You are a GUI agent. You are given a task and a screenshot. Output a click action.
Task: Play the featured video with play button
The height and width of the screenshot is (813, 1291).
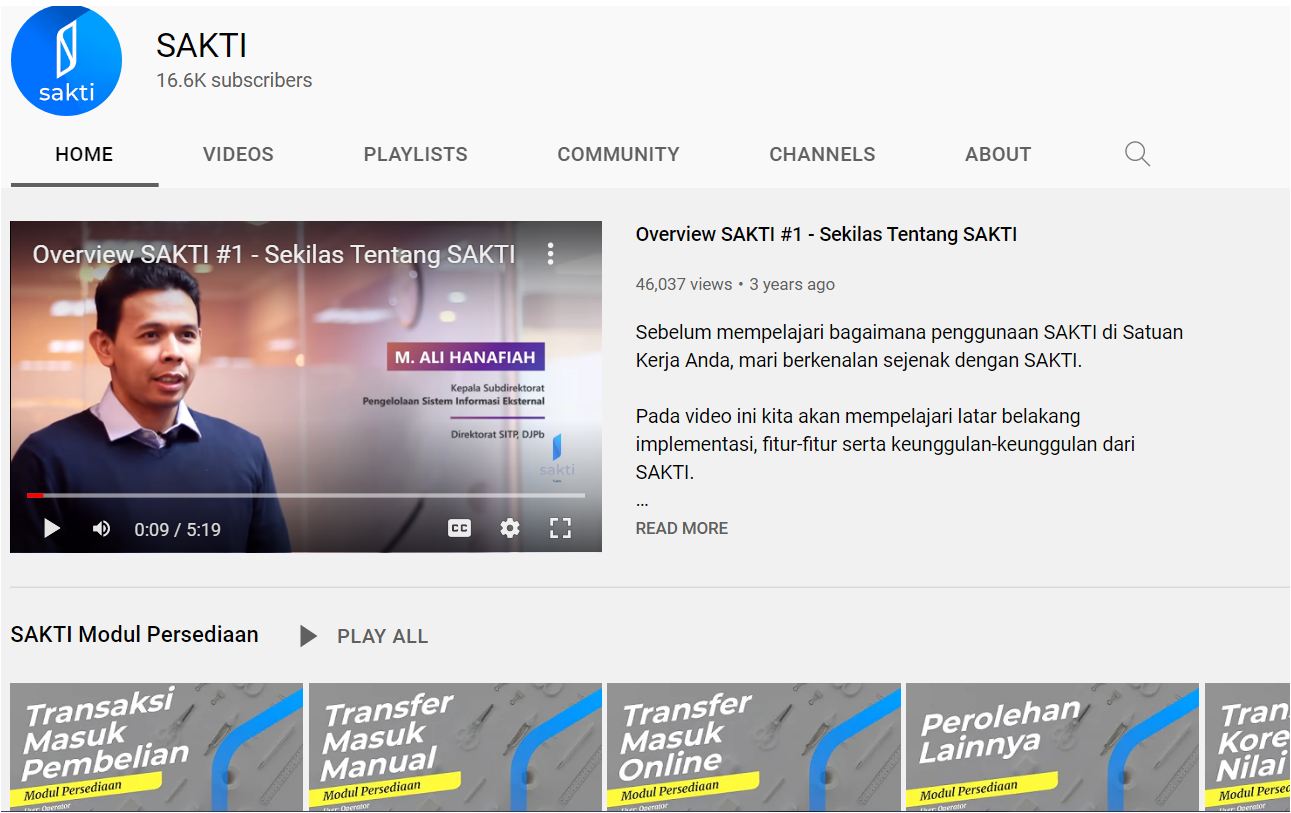52,528
